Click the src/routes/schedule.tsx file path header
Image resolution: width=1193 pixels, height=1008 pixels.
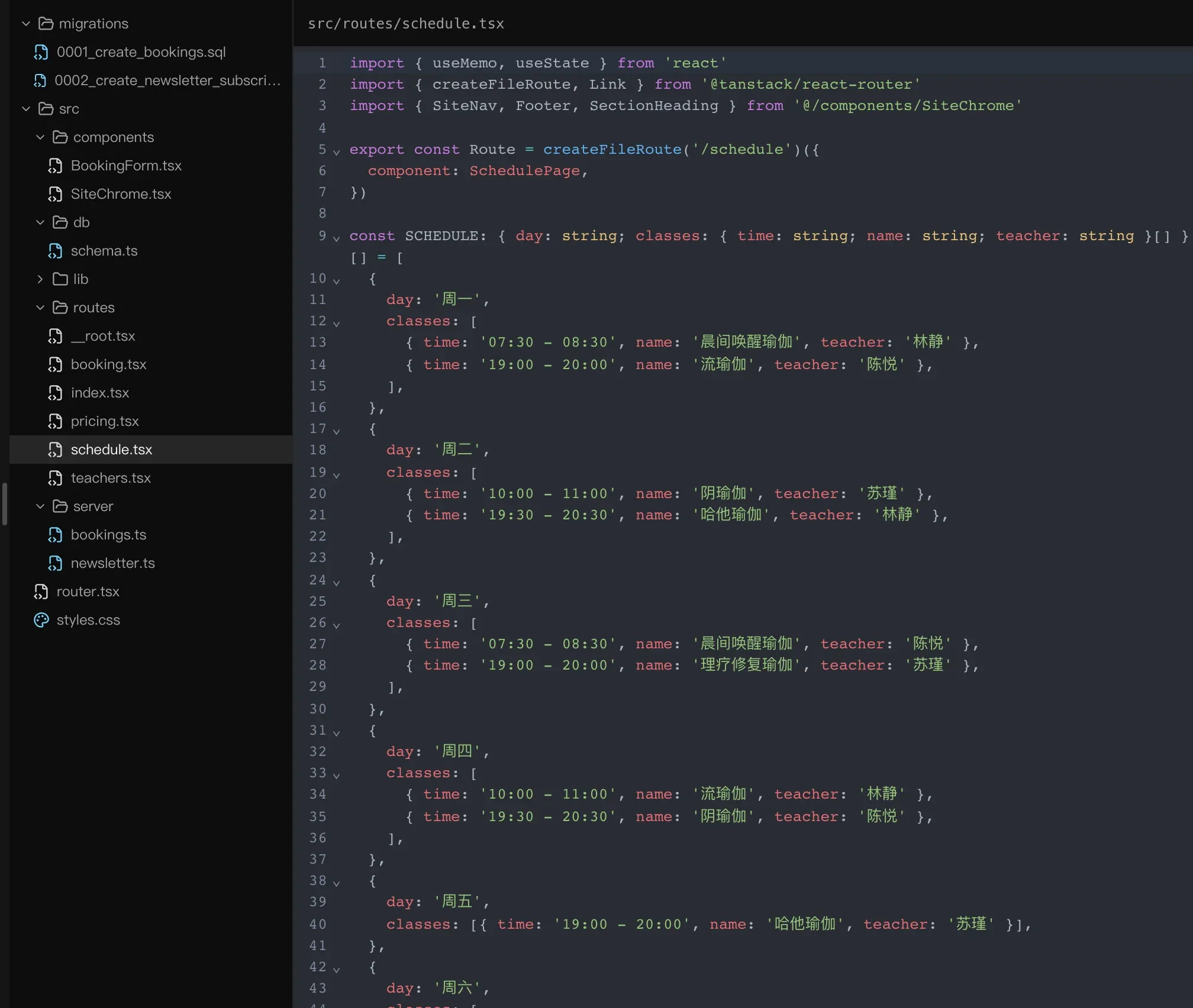(x=406, y=24)
